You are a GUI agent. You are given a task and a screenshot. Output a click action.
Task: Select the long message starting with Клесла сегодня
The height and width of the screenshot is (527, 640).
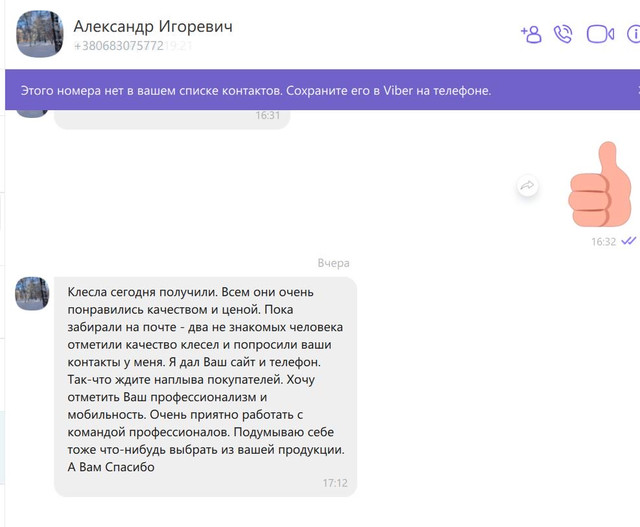pyautogui.click(x=205, y=380)
